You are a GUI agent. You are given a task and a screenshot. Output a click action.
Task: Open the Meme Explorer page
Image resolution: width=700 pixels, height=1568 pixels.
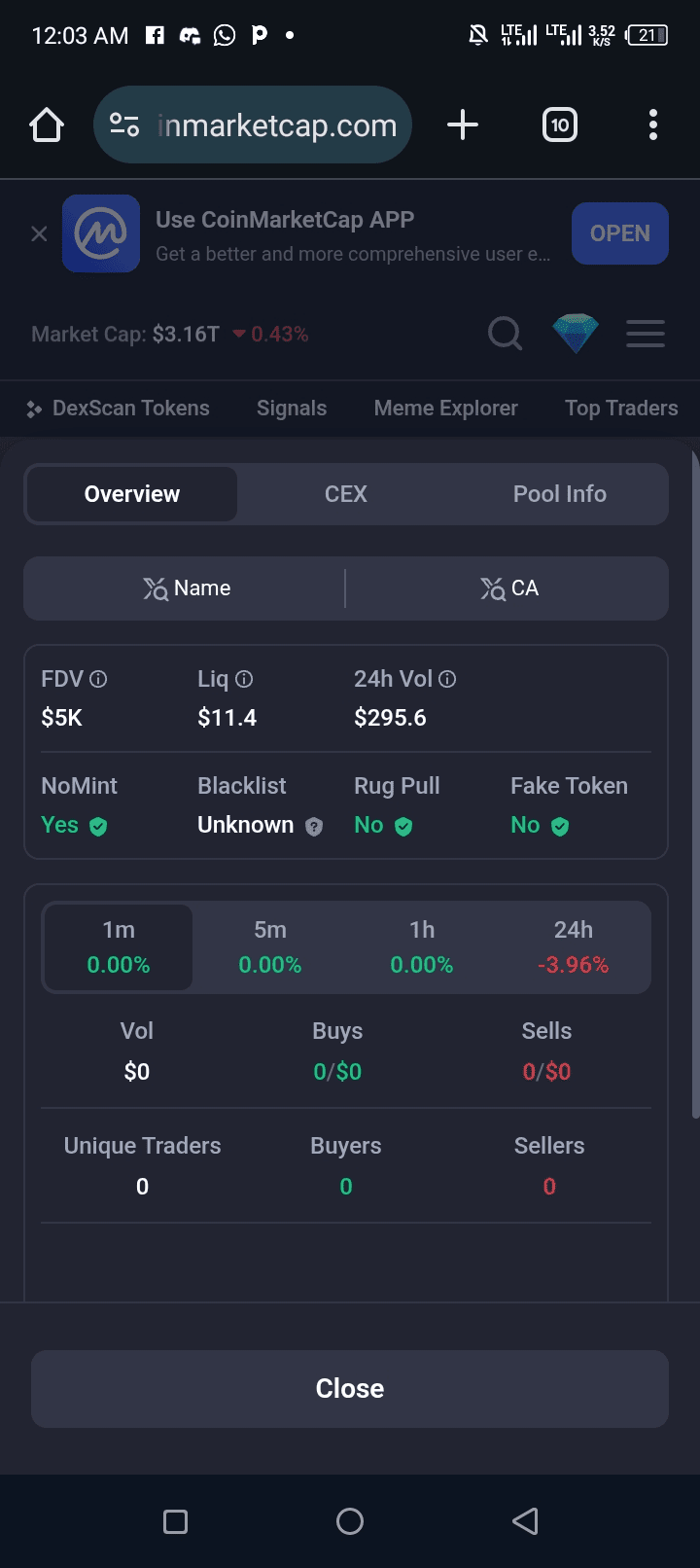coord(445,409)
